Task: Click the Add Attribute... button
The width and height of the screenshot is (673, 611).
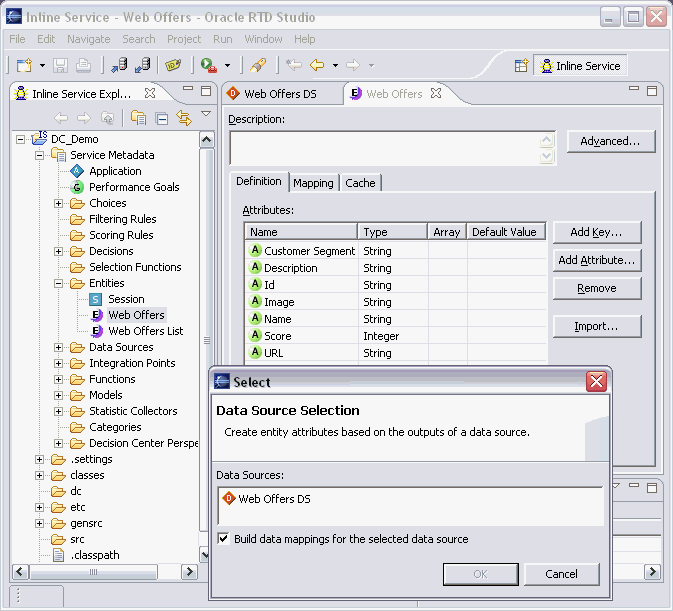Action: tap(597, 260)
